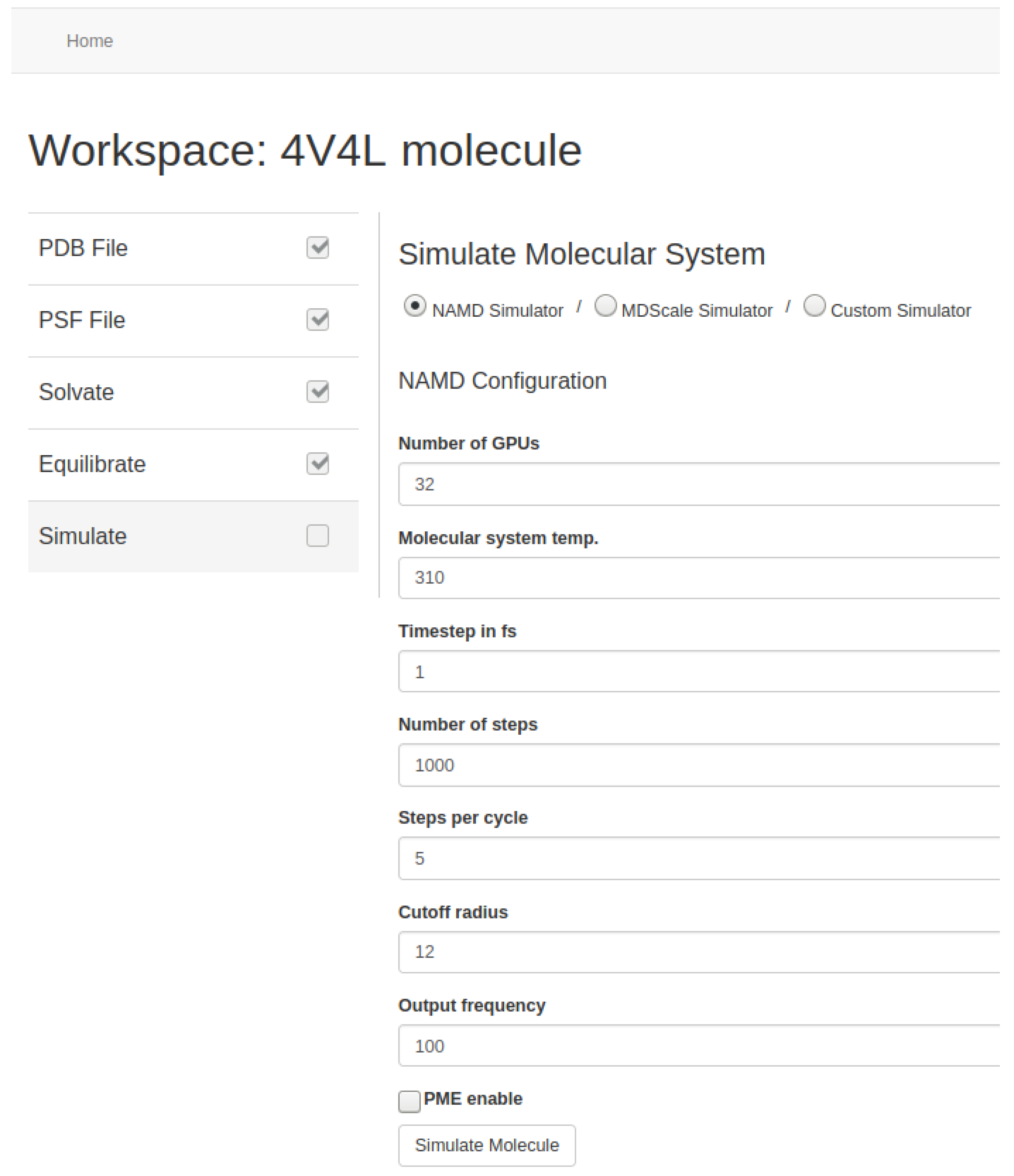Image resolution: width=1014 pixels, height=1176 pixels.
Task: Open the Solvate step
Action: tap(193, 393)
